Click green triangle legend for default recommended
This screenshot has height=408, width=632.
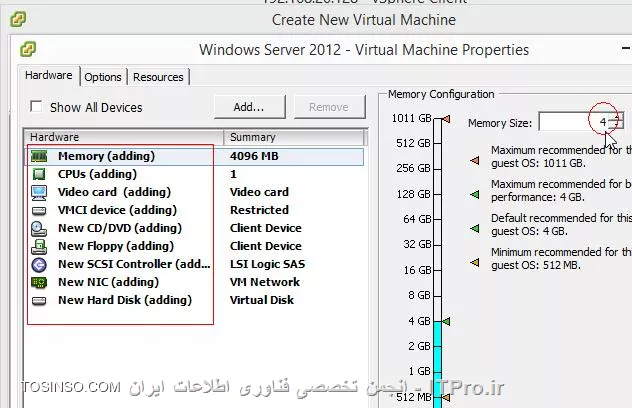(x=475, y=229)
